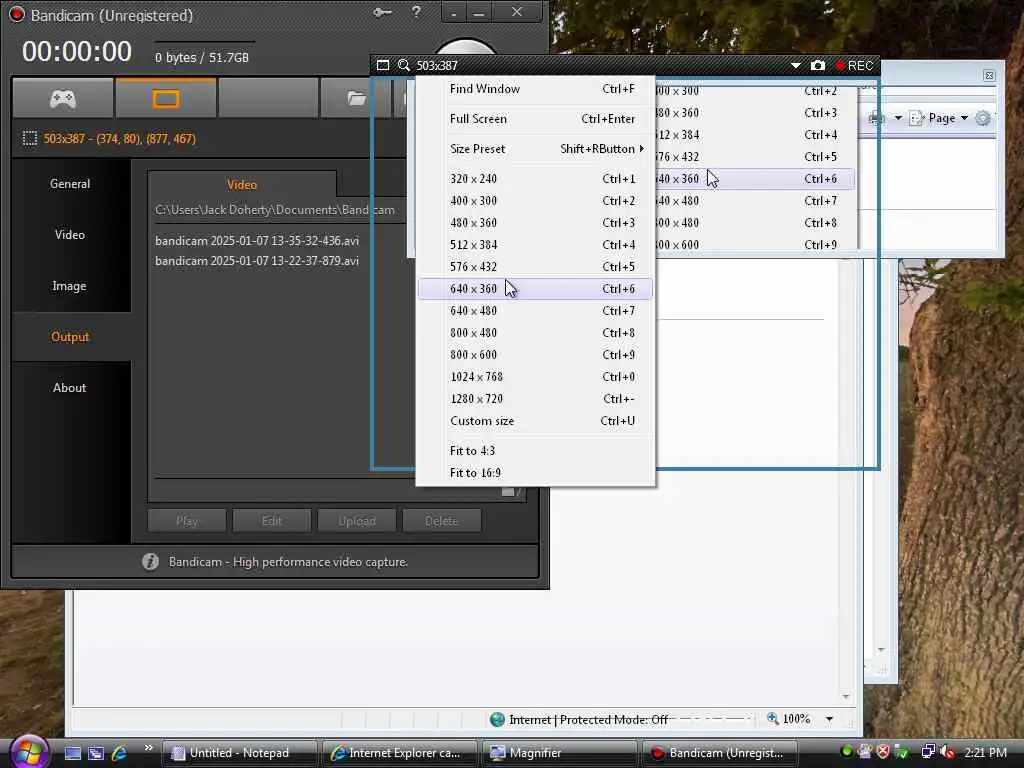Switch to the orange Video output tab
Screen dimensions: 1024x768
242,185
